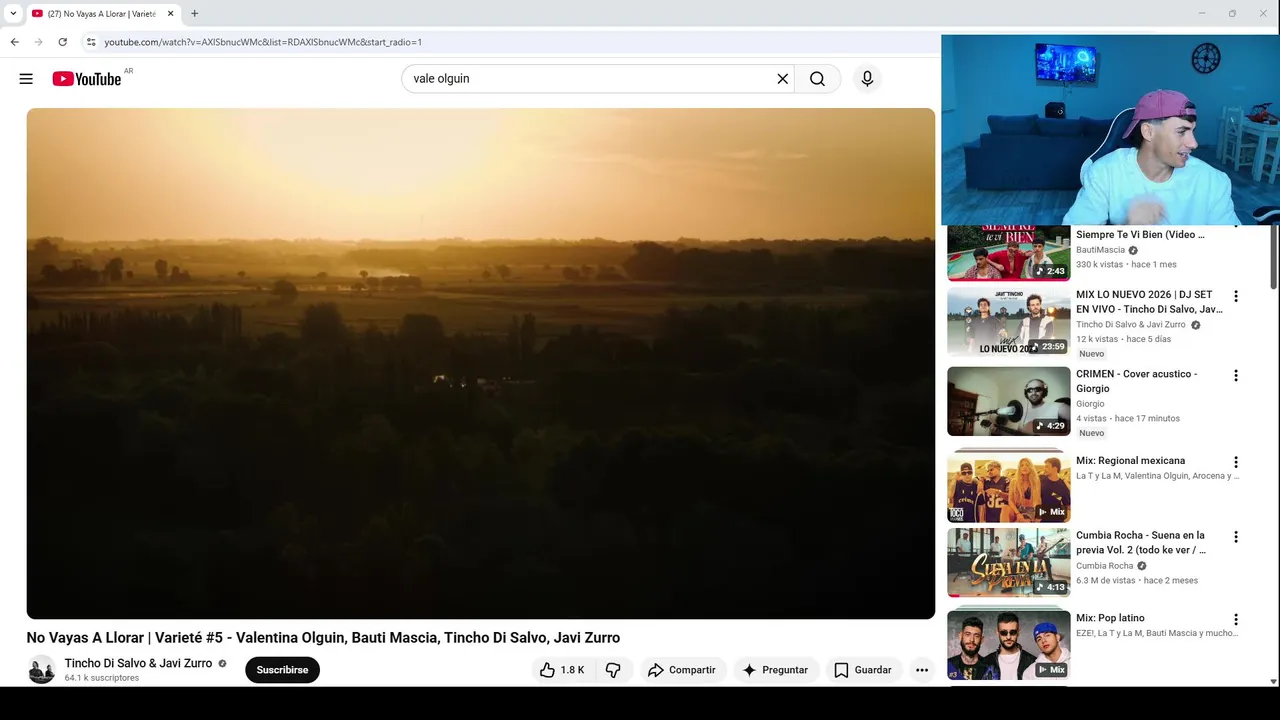Click the page vertical scrollbar thumb
This screenshot has height=720, width=1280.
coord(1273,258)
